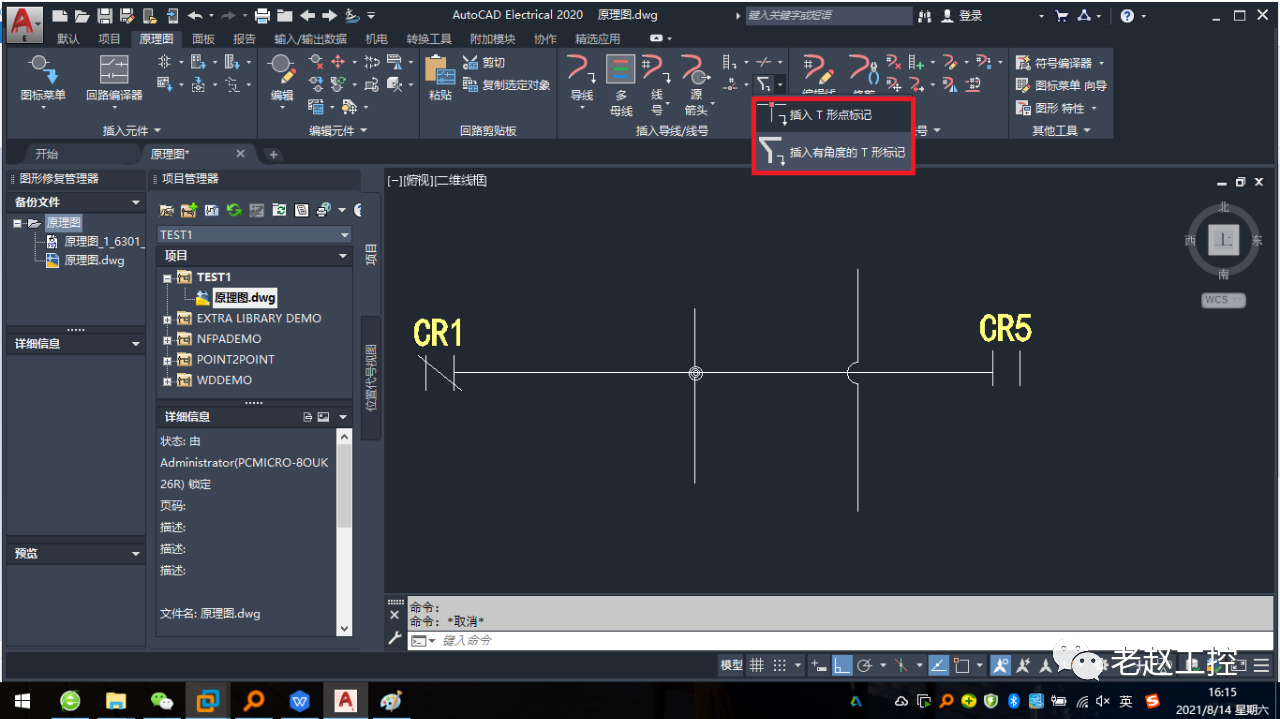
Task: Click the 剪切 cut circuit button
Action: click(483, 62)
